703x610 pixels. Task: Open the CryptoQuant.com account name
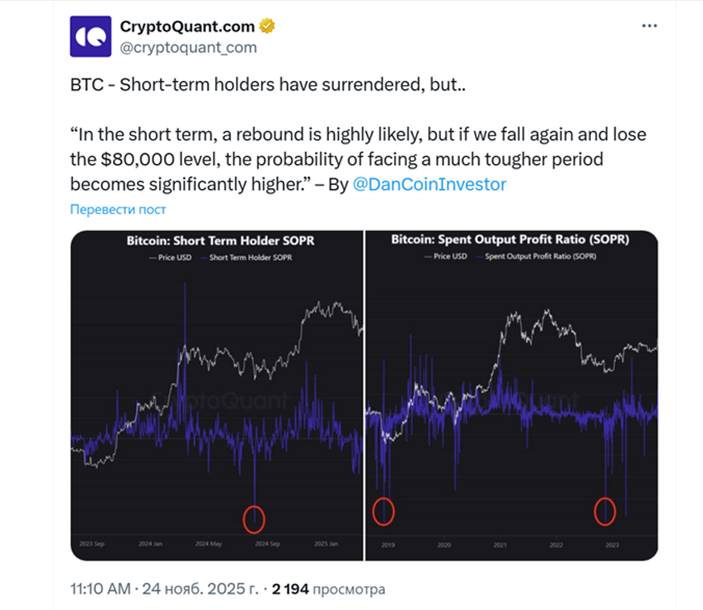pos(188,26)
